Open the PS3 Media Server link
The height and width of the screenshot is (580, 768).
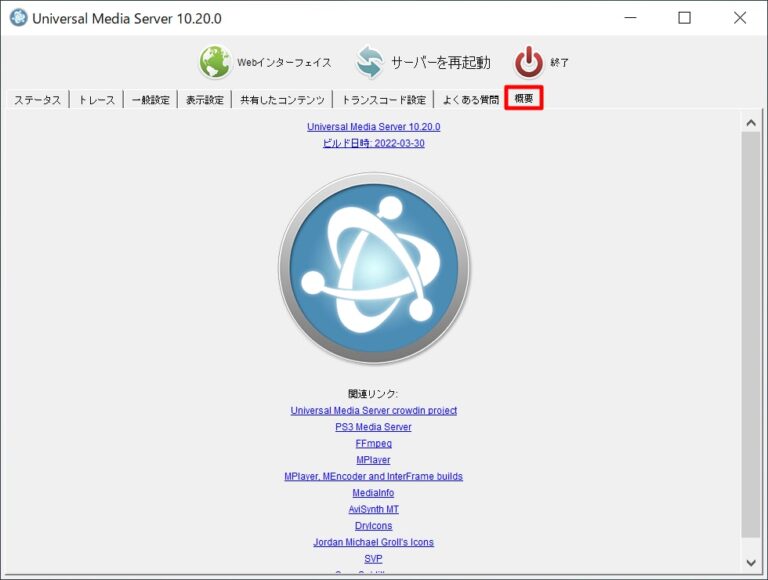point(373,427)
